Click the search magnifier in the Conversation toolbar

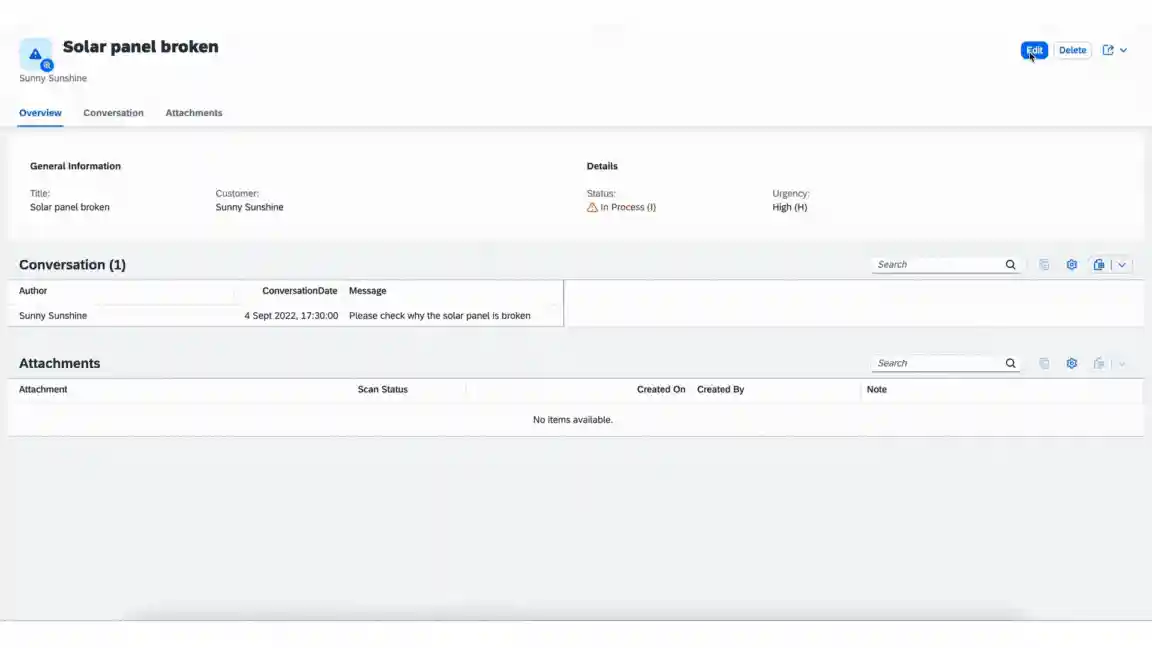click(x=1010, y=264)
